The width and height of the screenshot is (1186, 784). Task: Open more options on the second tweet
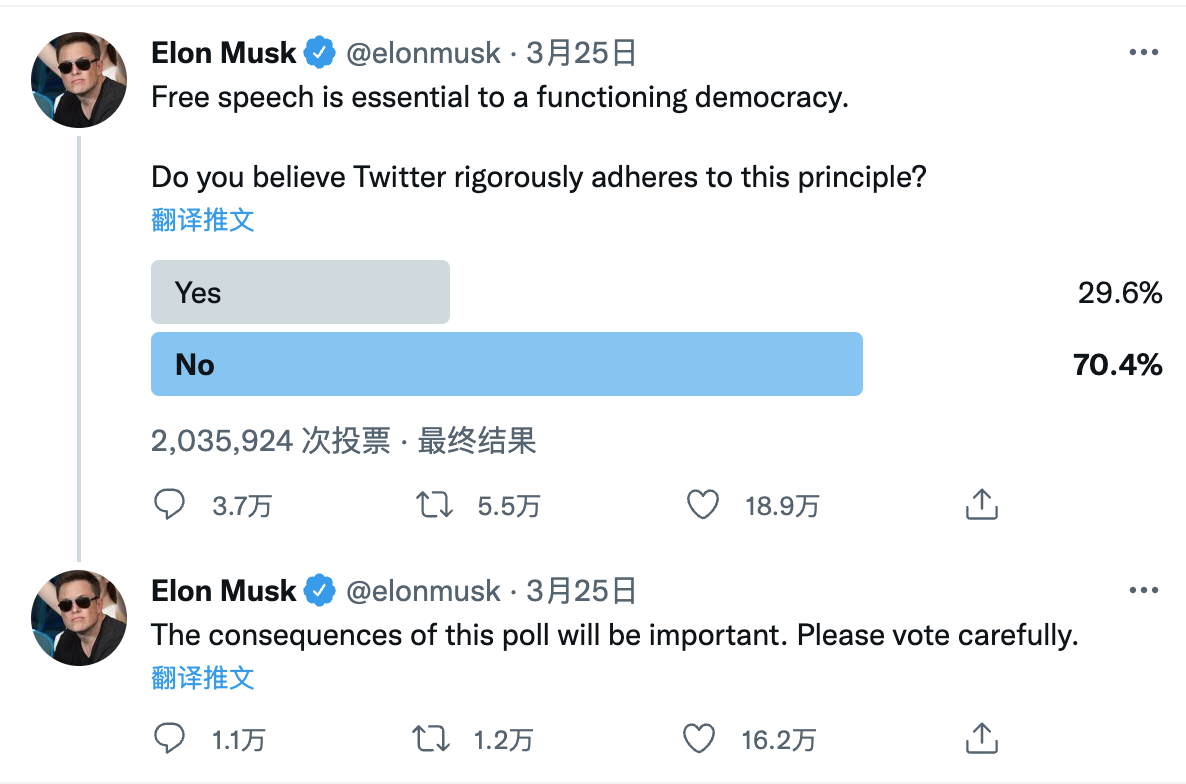1143,591
